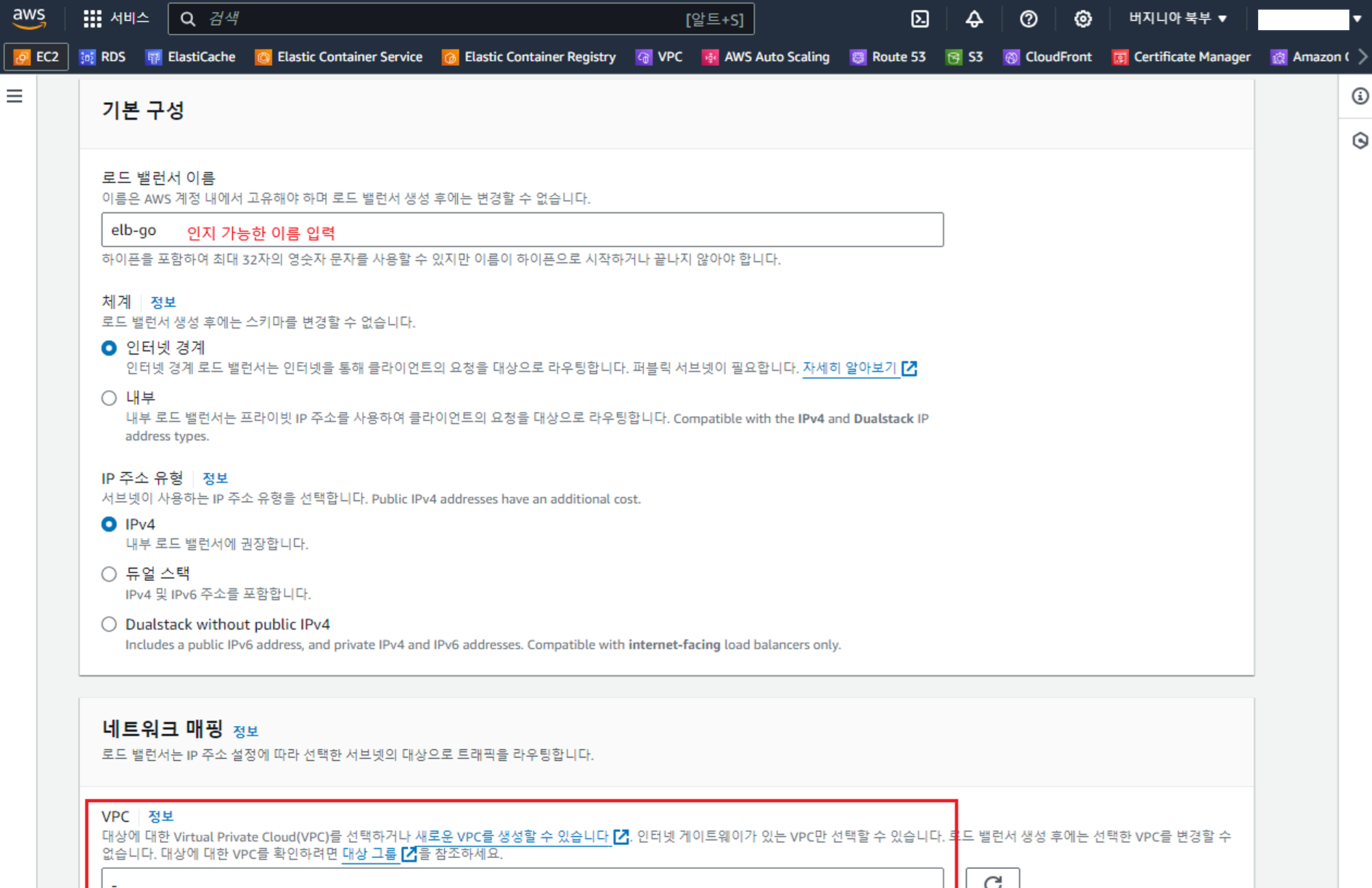This screenshot has height=888, width=1372.
Task: Select the 내부 scheme radio button
Action: point(109,398)
